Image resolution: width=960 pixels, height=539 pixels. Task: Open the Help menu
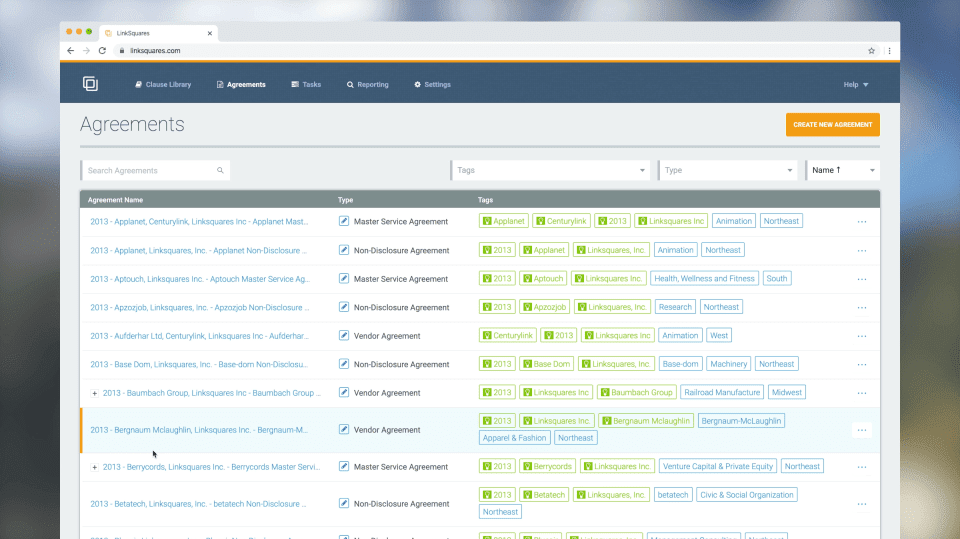(x=855, y=85)
